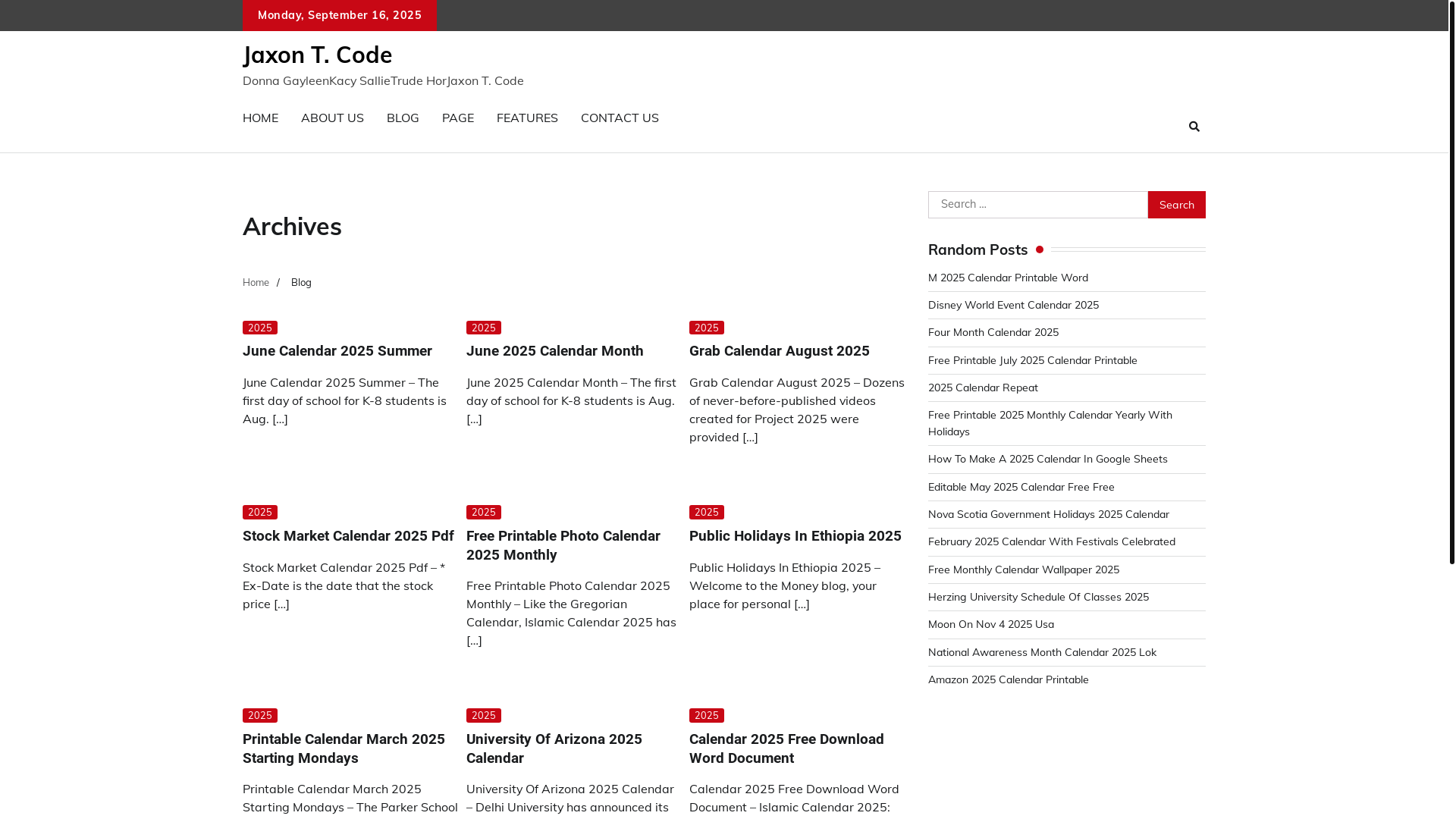Viewport: 1456px width, 819px height.
Task: Open 2025 Calendar Repeat link
Action: point(983,388)
